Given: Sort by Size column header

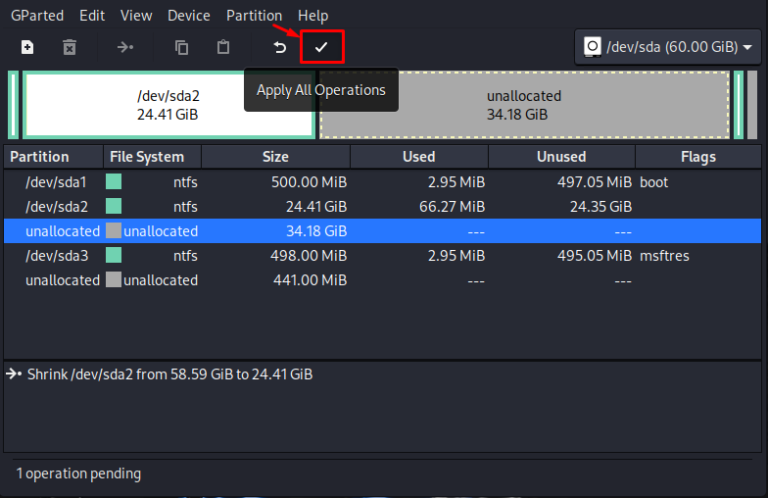Looking at the screenshot, I should coord(276,157).
